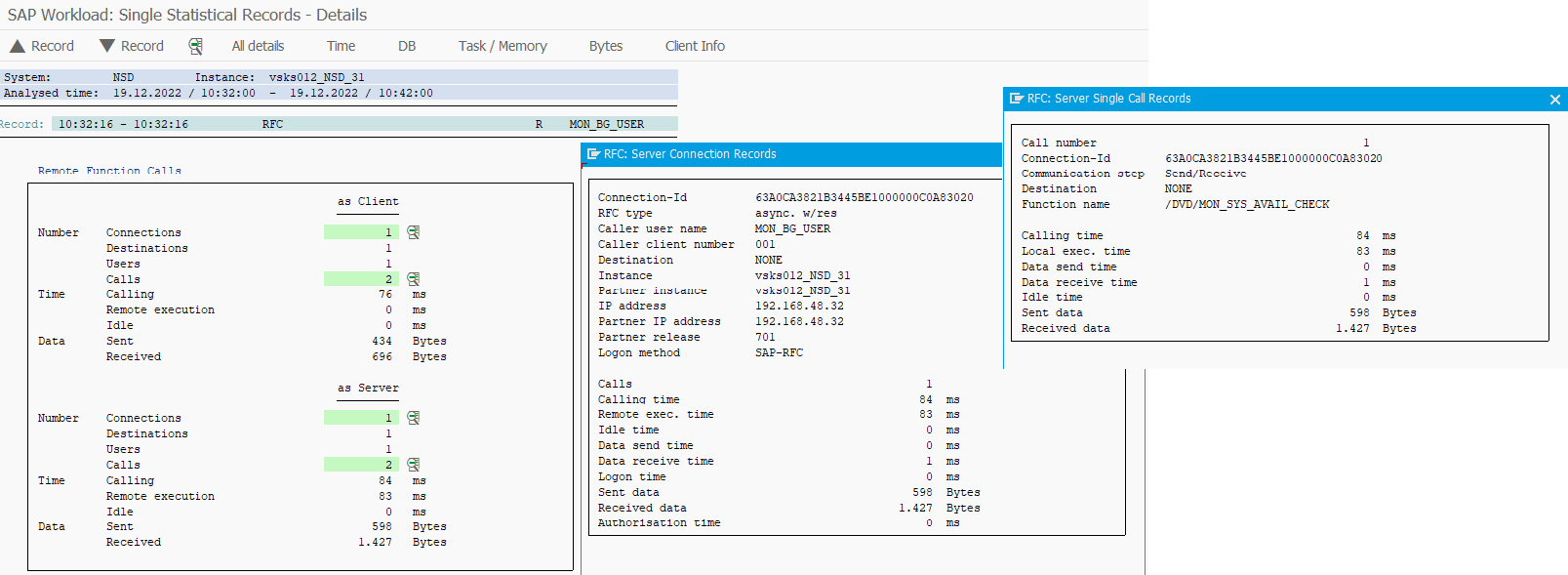Click Partner IP address value

[x=799, y=321]
